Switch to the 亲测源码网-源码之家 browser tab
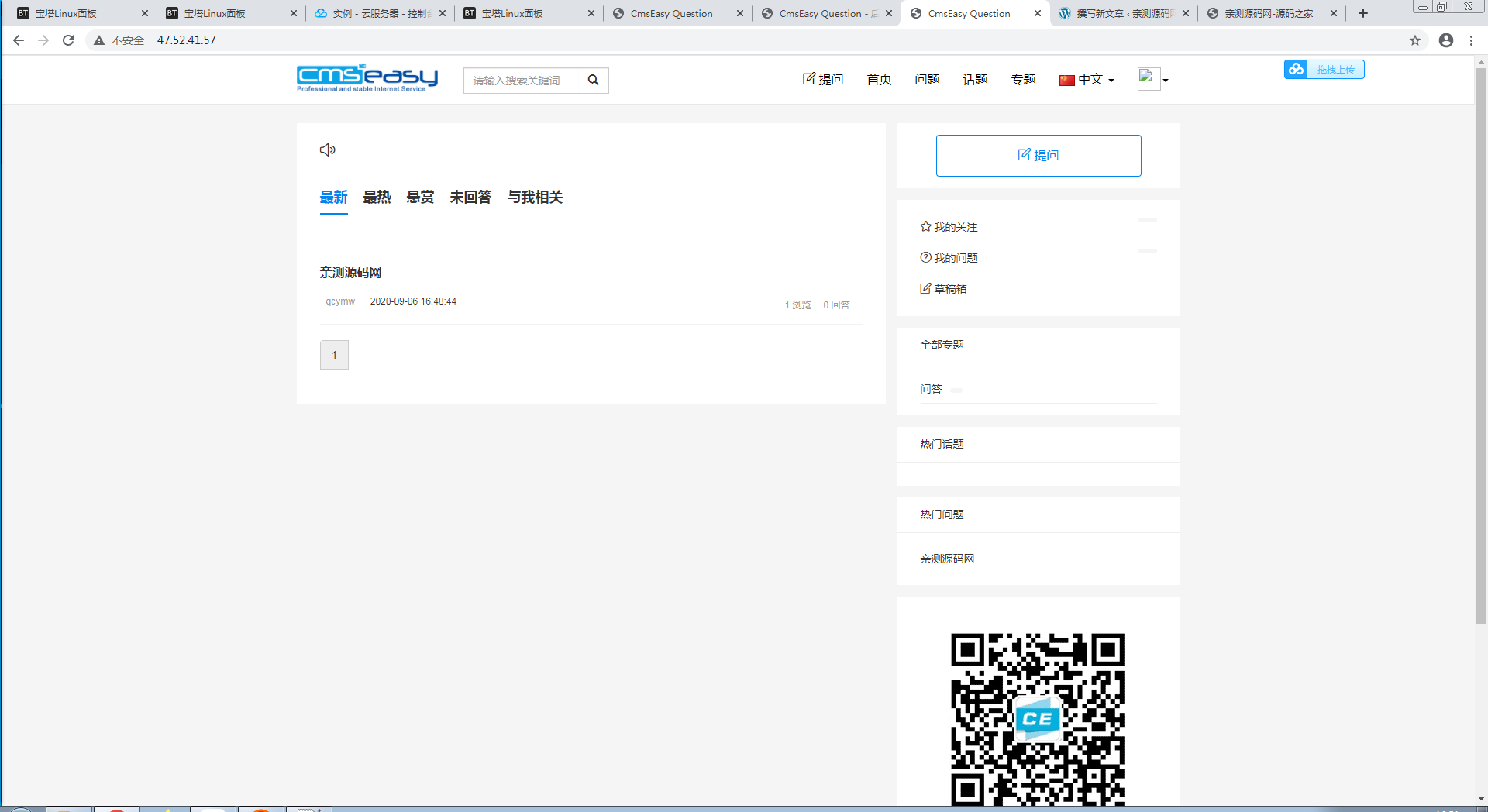 pos(1269,13)
